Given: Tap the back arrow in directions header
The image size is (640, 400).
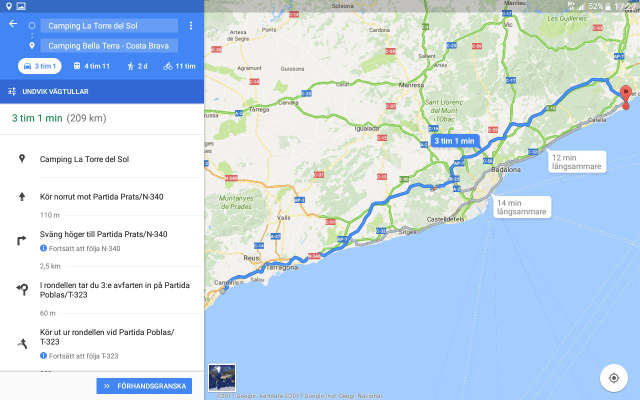Looking at the screenshot, I should [12, 24].
